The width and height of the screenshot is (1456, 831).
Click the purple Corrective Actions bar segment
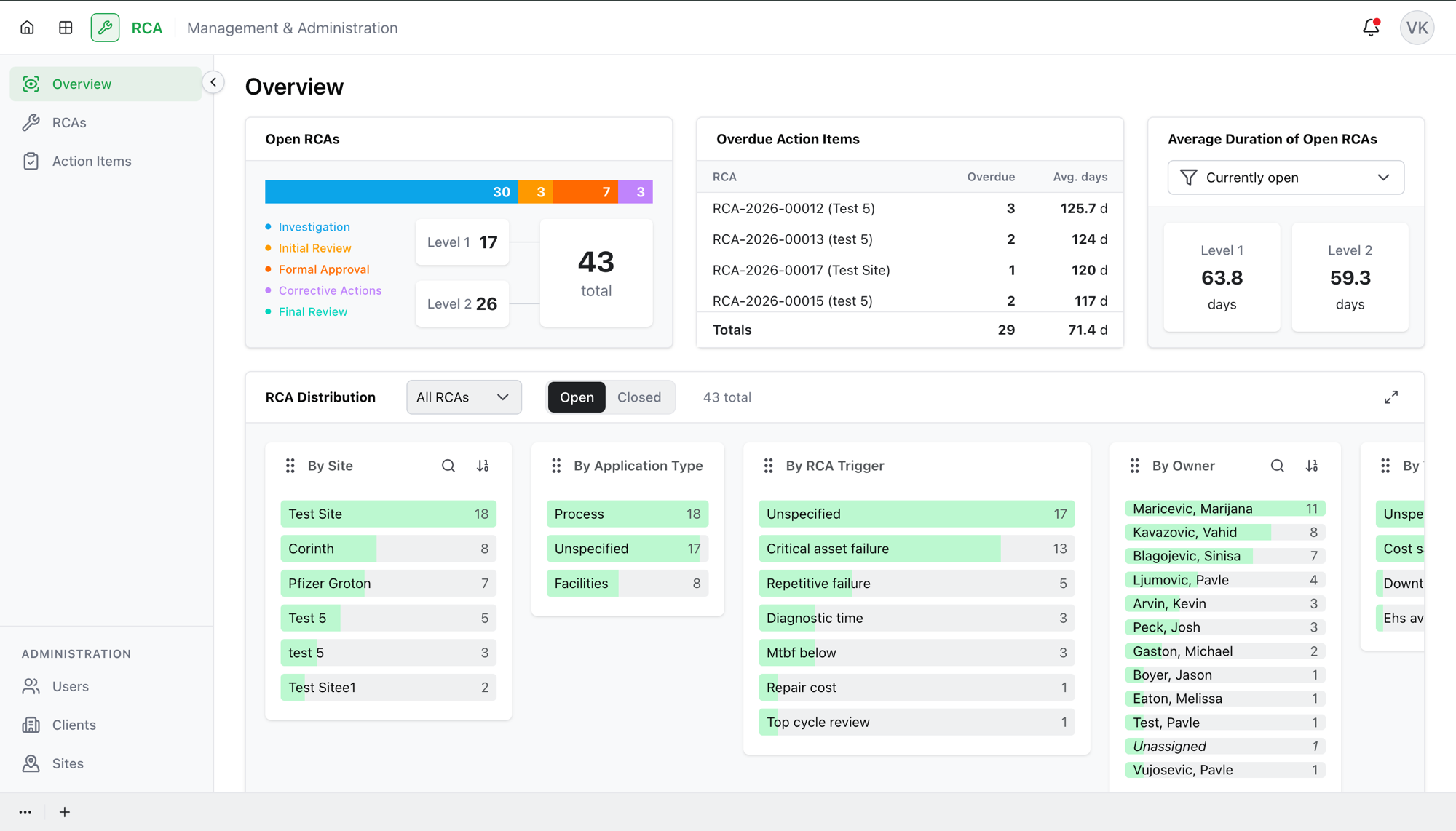[636, 192]
